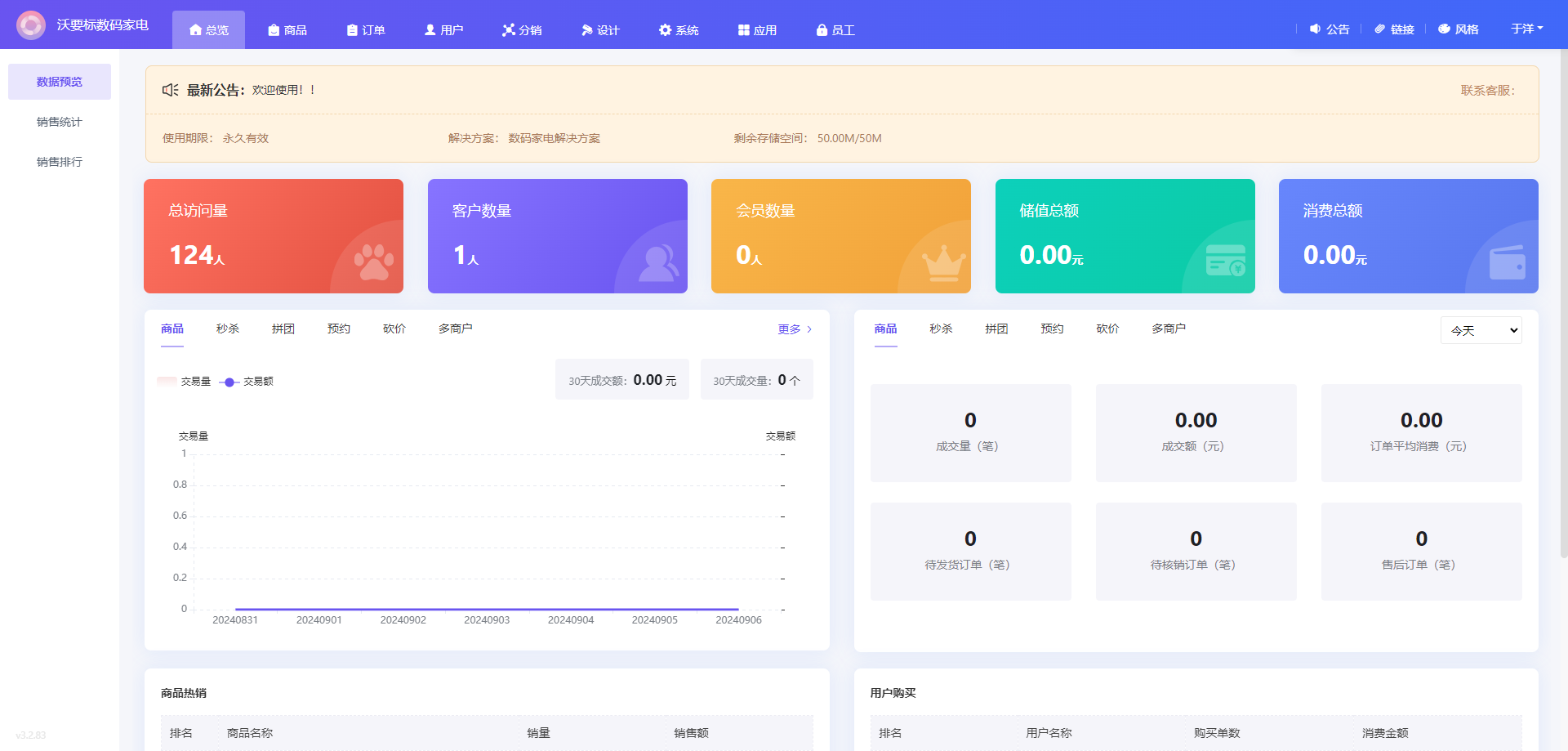Click the 客户数量 statistics card

558,236
